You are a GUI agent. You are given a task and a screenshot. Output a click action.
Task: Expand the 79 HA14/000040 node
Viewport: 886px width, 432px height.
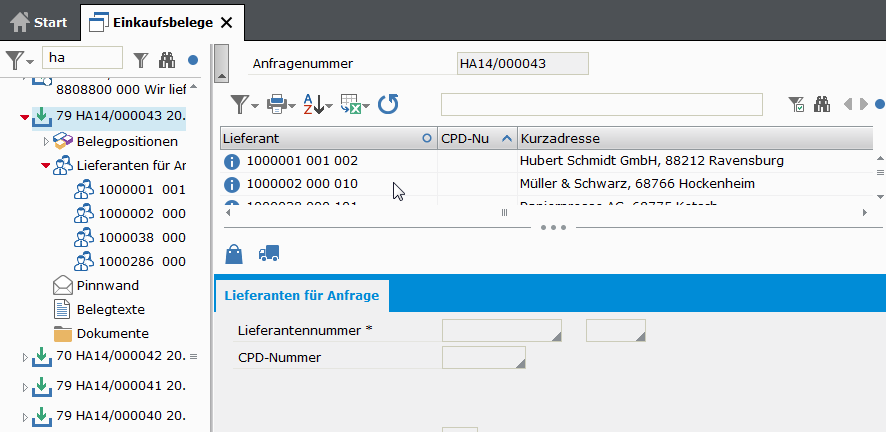pyautogui.click(x=24, y=417)
